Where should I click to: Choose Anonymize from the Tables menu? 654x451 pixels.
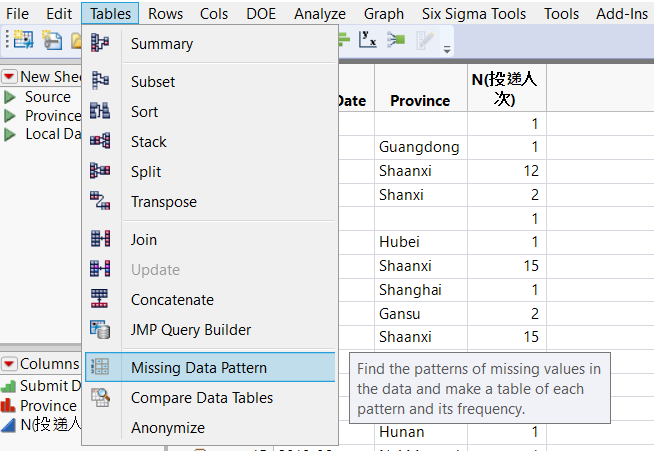(167, 428)
